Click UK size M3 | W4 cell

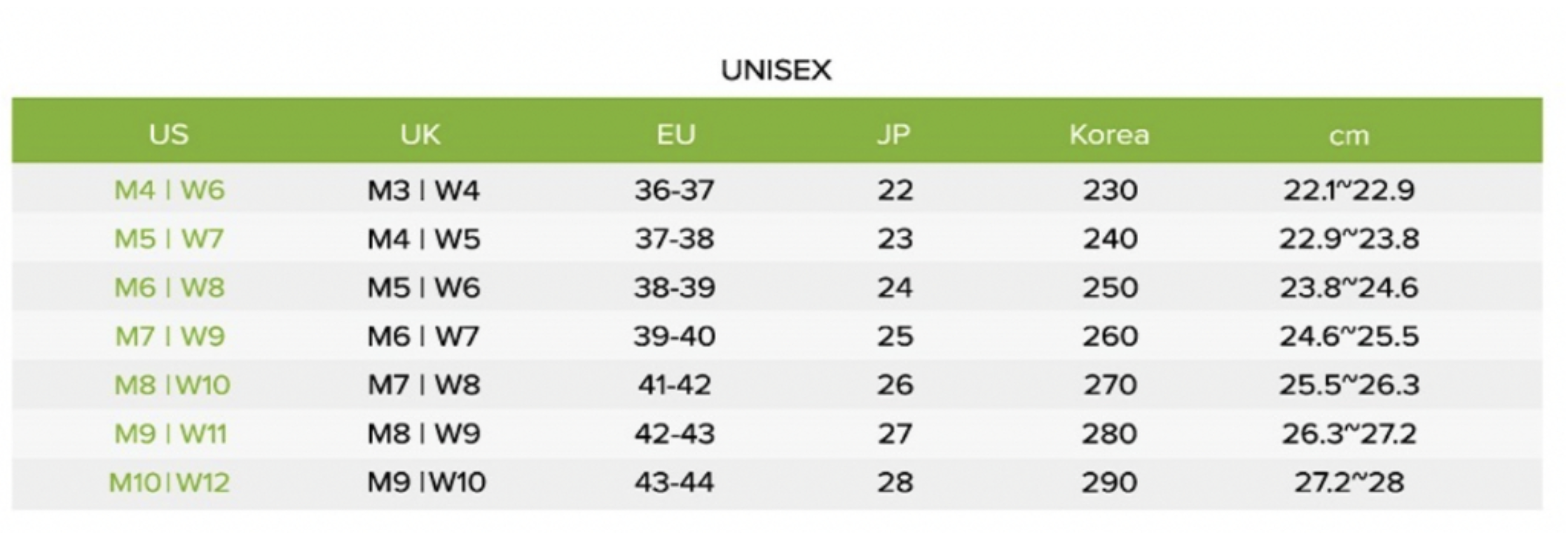coord(423,190)
